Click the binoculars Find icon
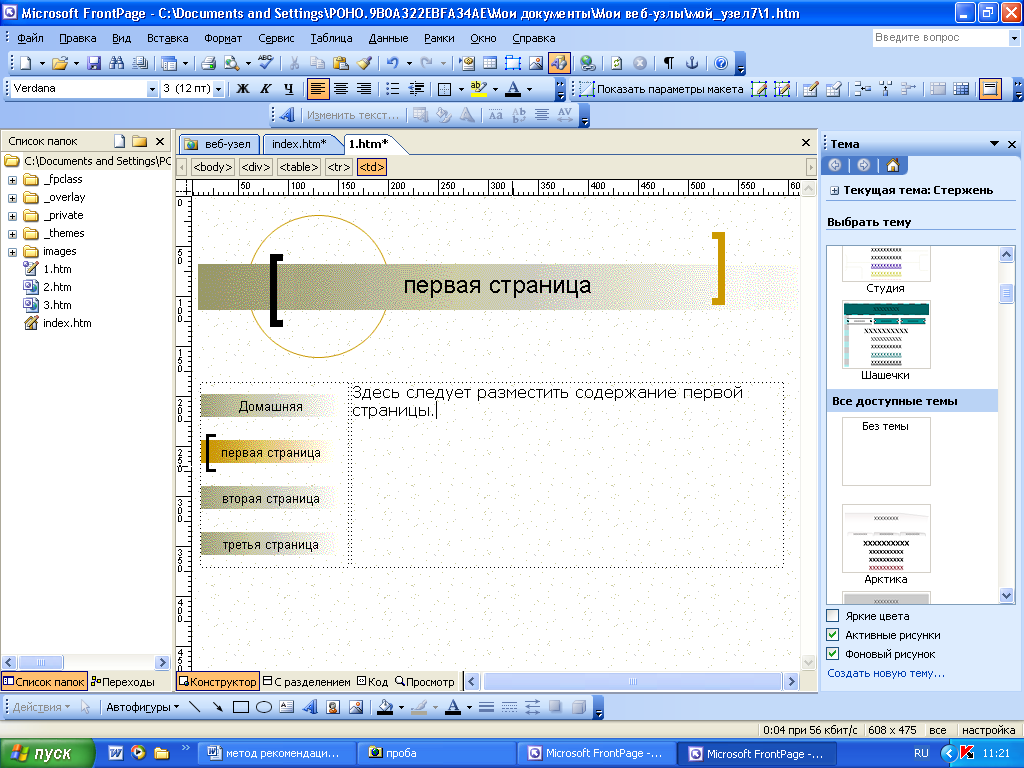The height and width of the screenshot is (768, 1024). [117, 63]
